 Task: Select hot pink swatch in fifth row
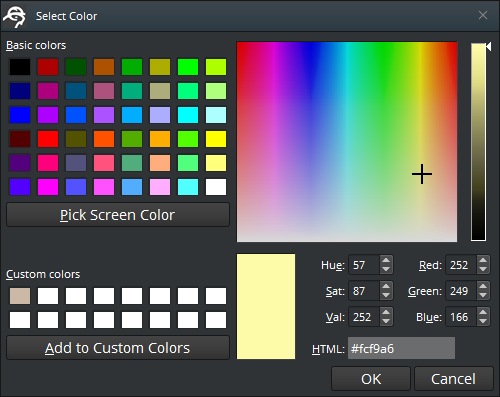click(48, 163)
